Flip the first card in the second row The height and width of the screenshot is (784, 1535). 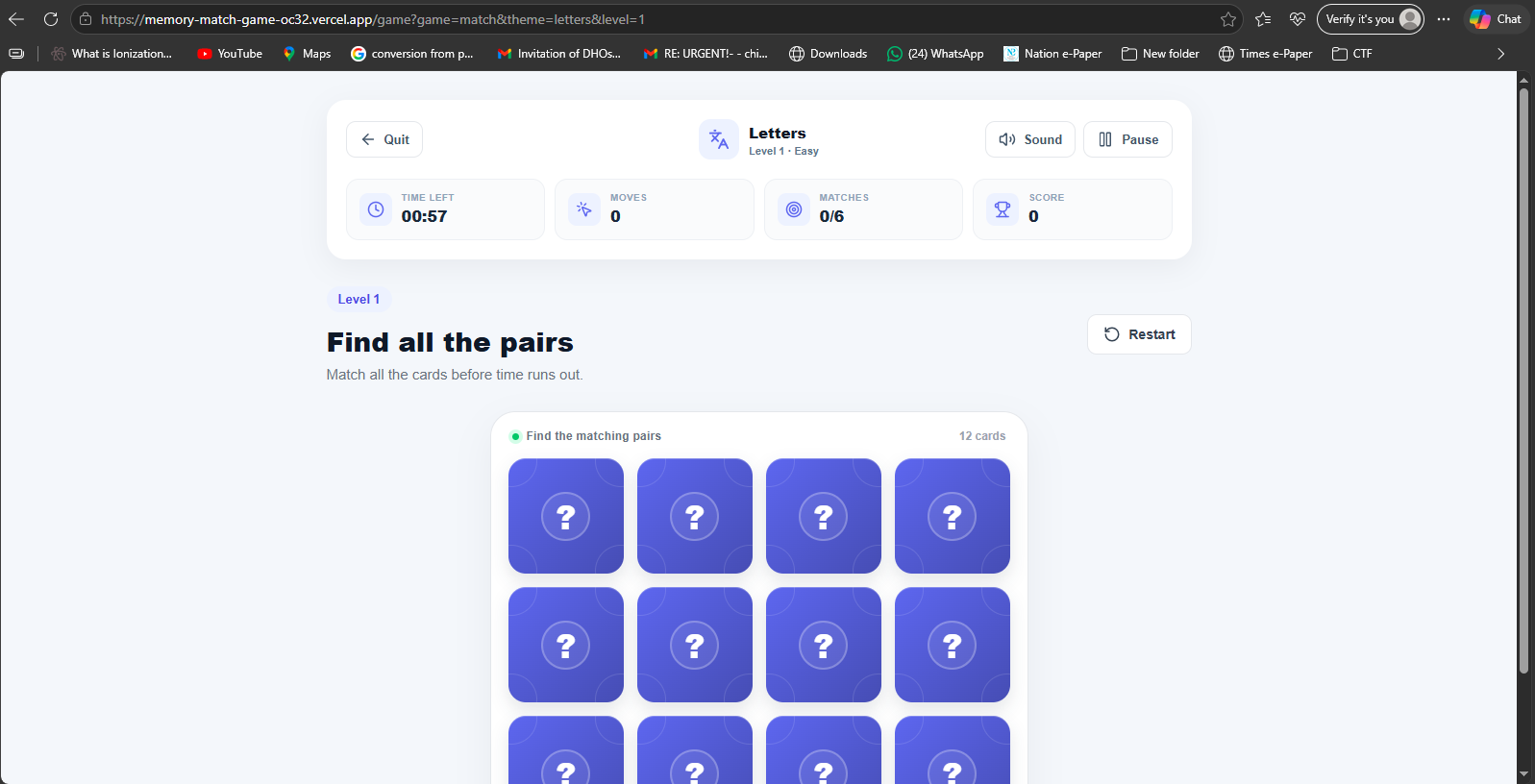point(566,645)
